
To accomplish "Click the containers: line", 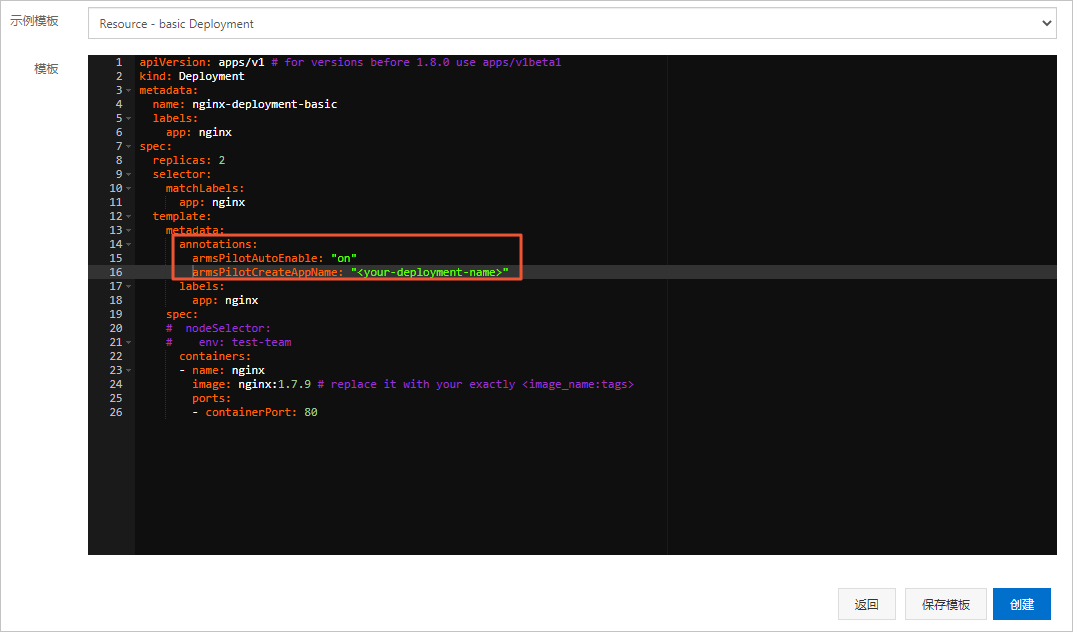I will [215, 356].
